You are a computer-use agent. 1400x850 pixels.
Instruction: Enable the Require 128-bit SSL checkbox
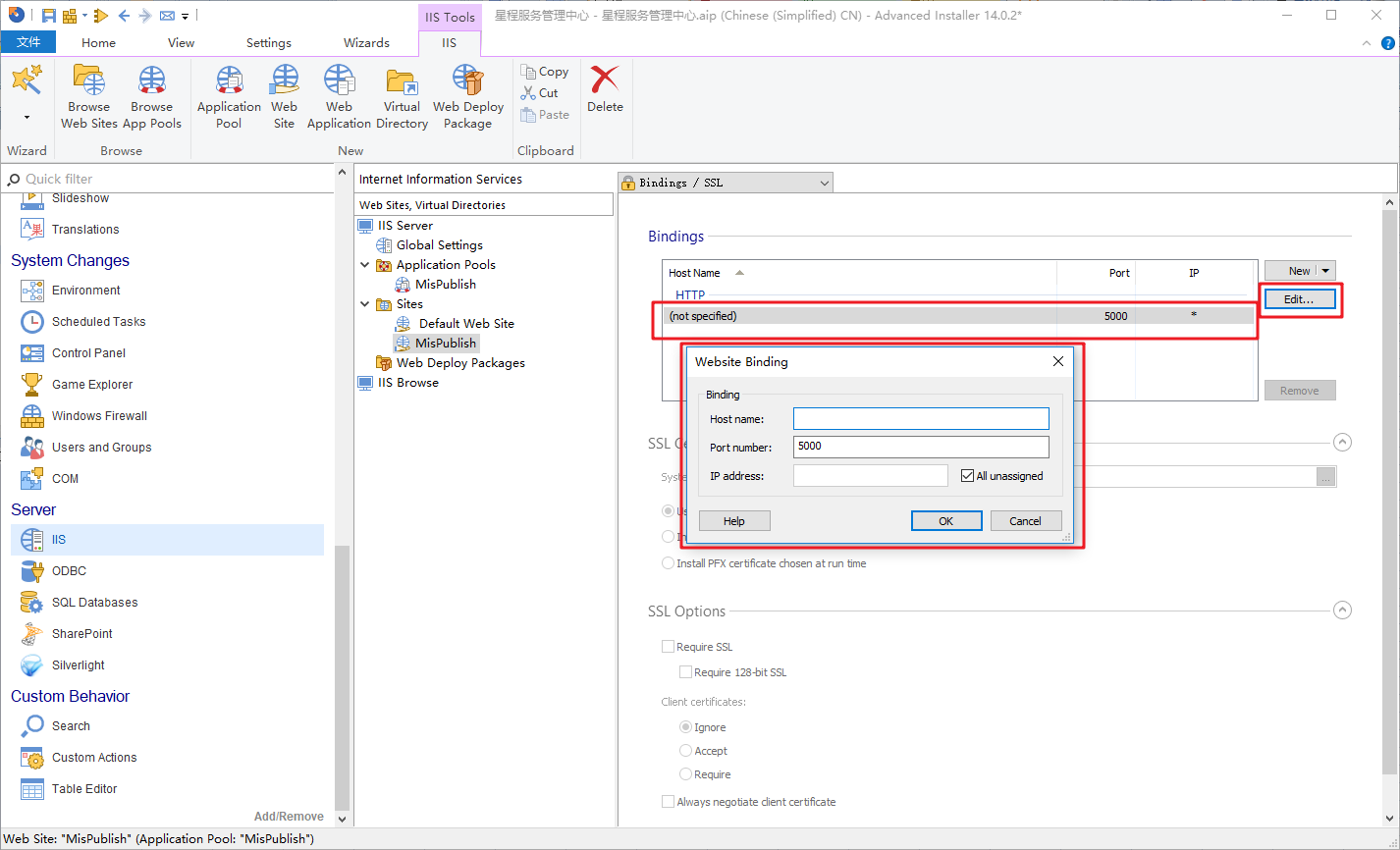685,672
